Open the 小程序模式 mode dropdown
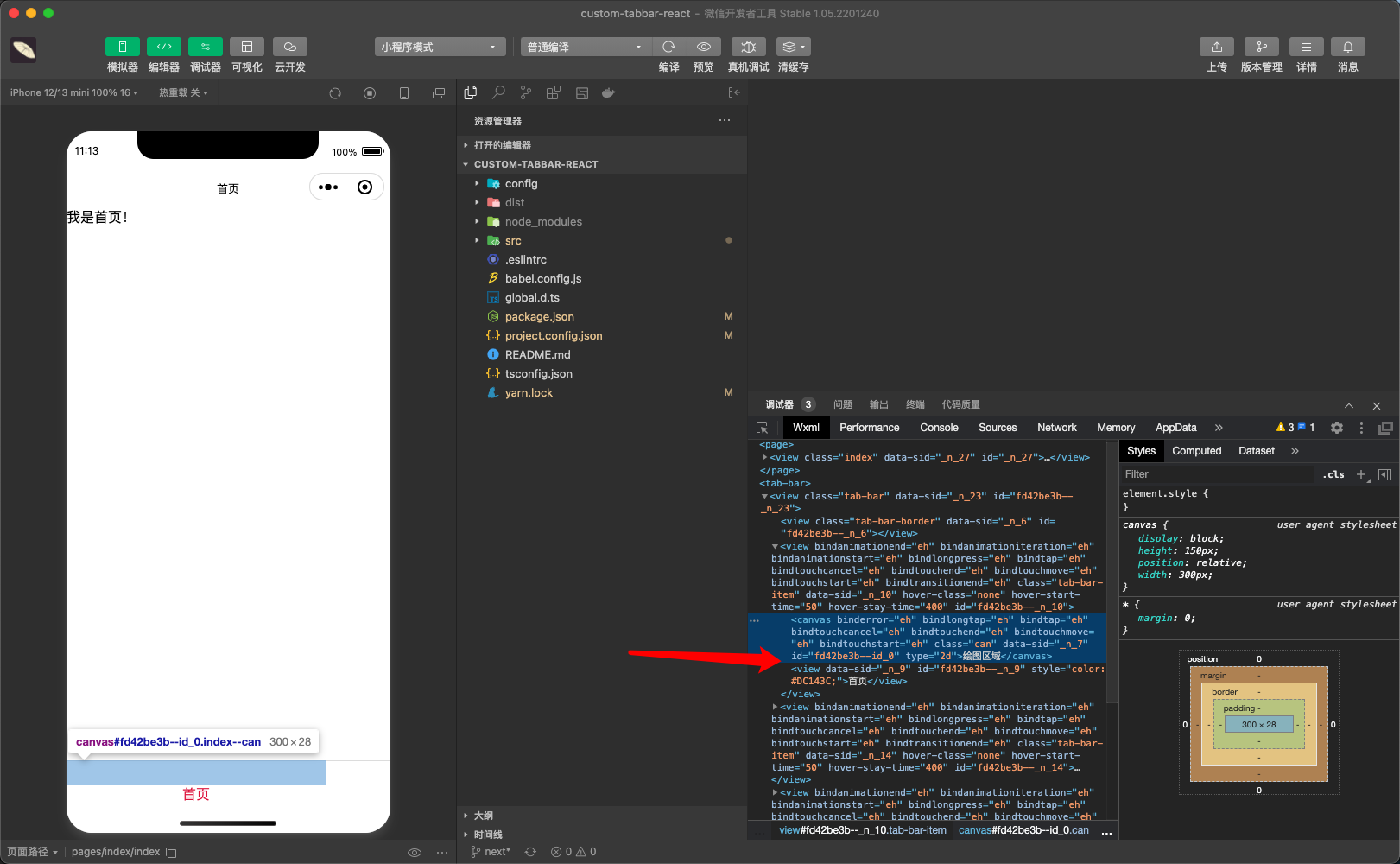Screen dimensions: 1400x864 (x=439, y=46)
